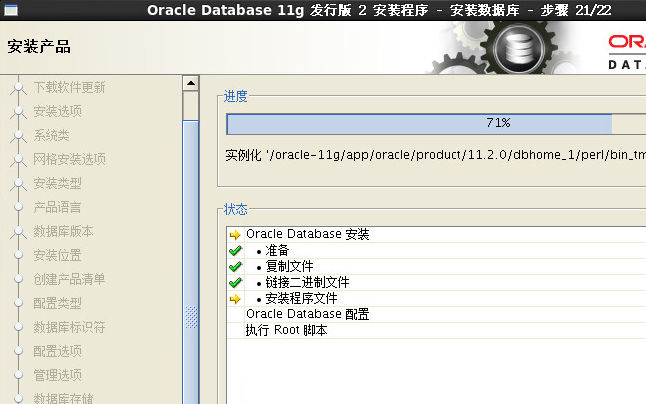The width and height of the screenshot is (646, 404).
Task: Click the sidebar vertical scrollbar thumb
Action: [190, 262]
